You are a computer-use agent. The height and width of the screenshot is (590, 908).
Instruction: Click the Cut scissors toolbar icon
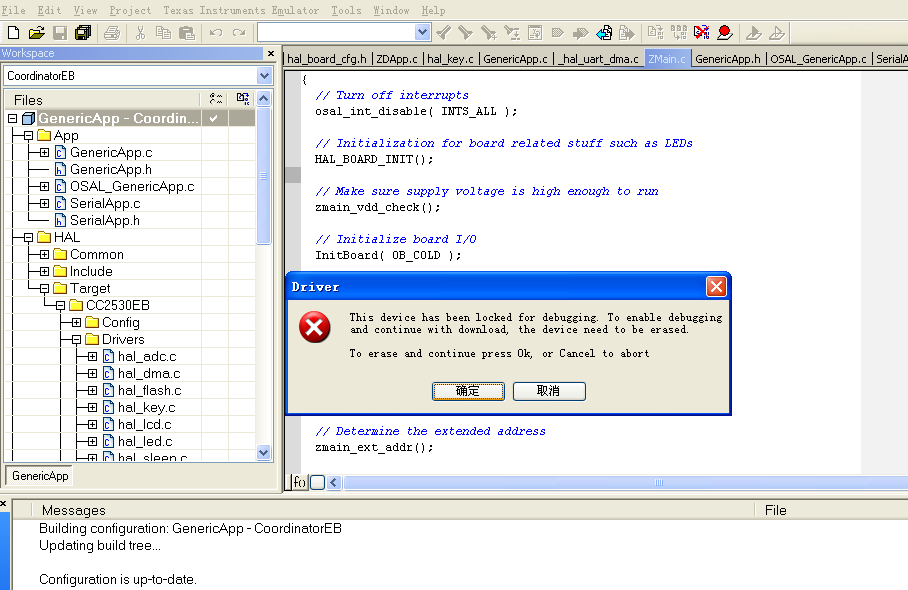(140, 33)
